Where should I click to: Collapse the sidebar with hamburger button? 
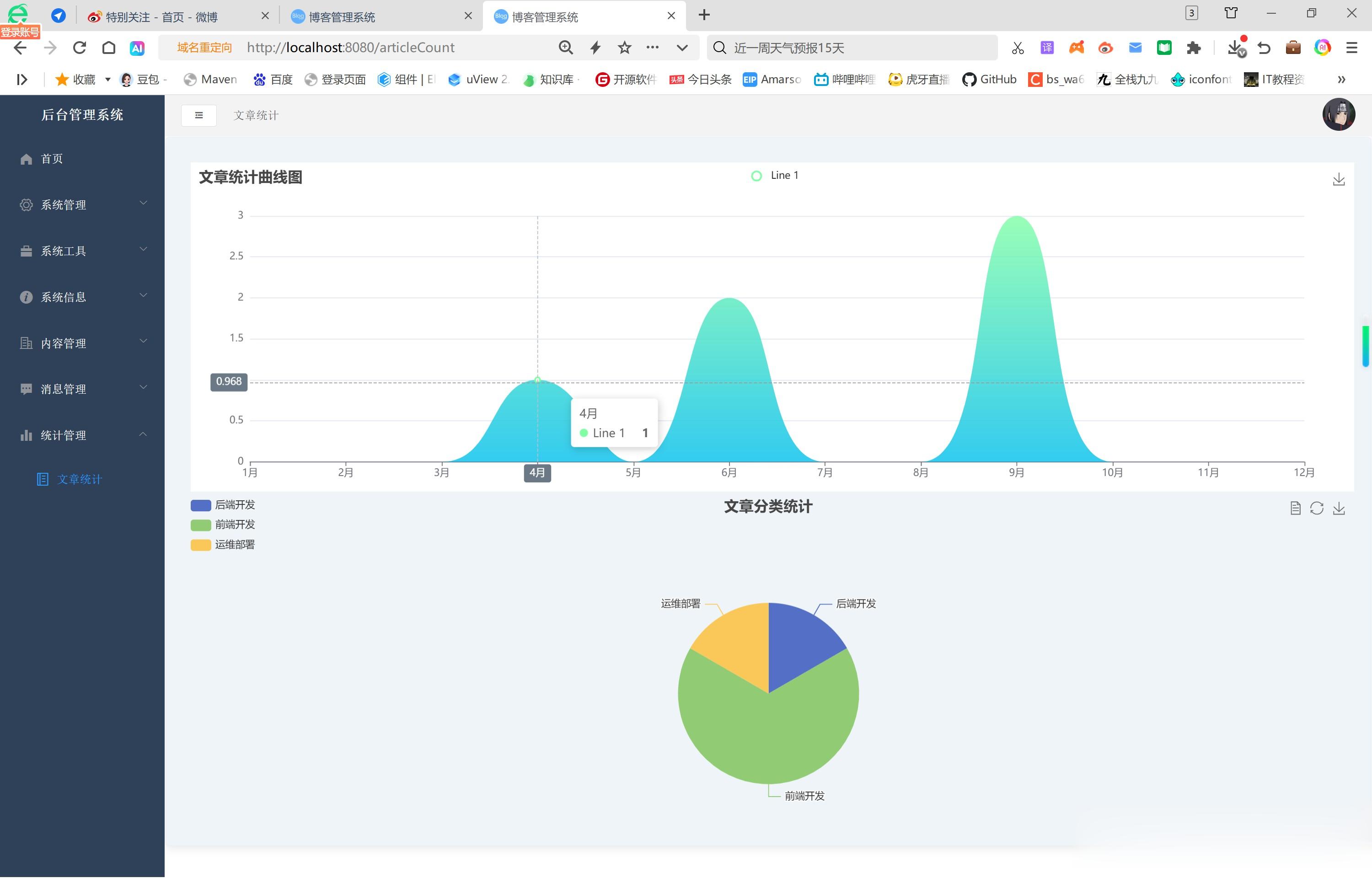pyautogui.click(x=198, y=115)
